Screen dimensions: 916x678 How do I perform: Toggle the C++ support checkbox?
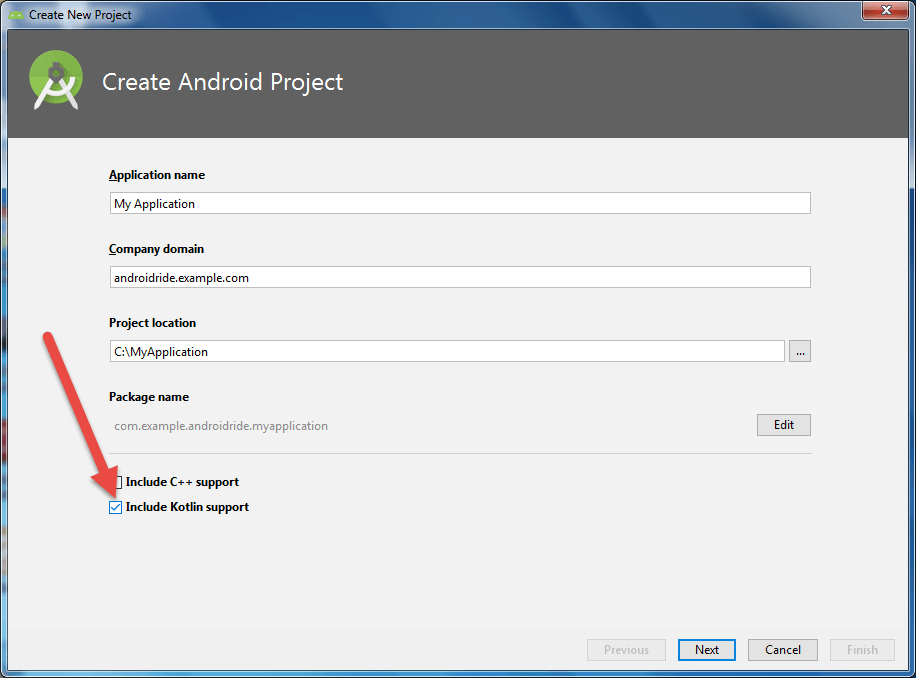(x=116, y=482)
